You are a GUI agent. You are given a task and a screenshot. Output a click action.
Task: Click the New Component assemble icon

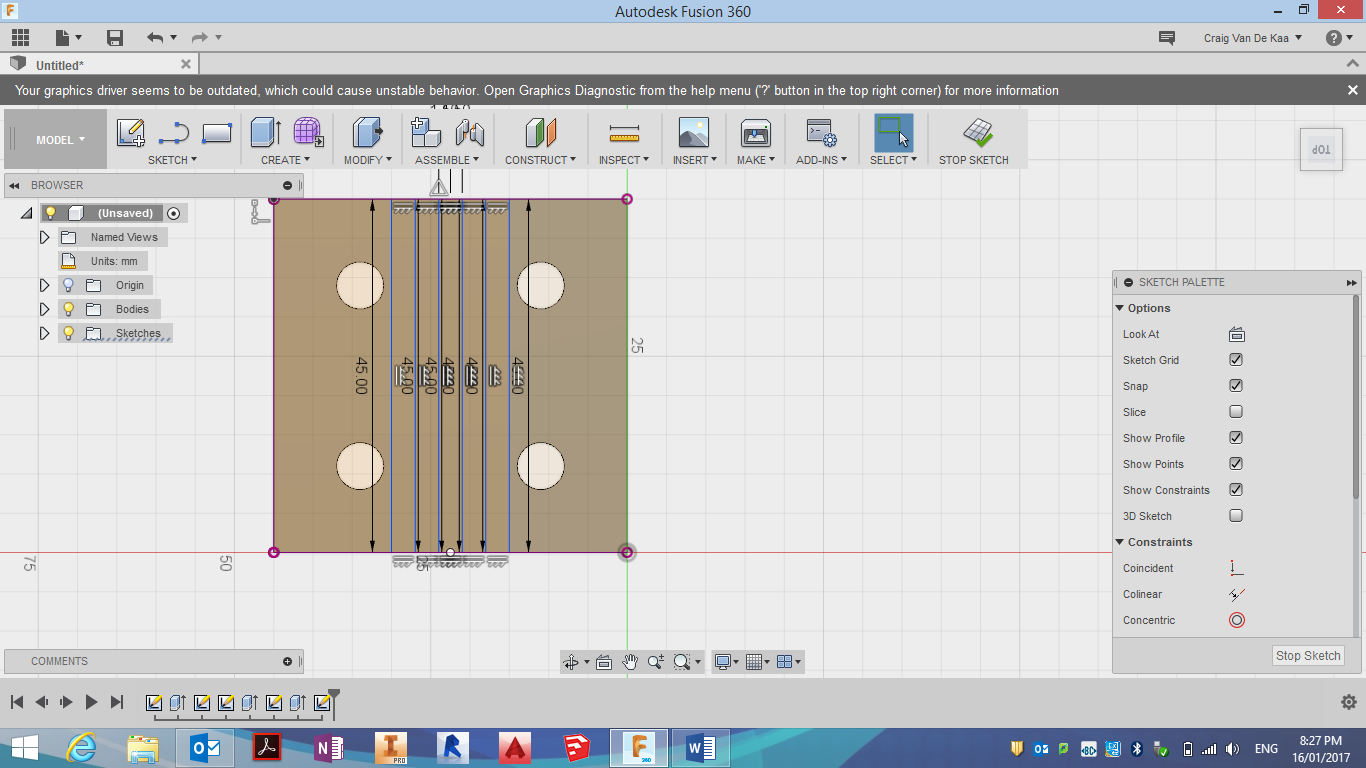pyautogui.click(x=426, y=132)
